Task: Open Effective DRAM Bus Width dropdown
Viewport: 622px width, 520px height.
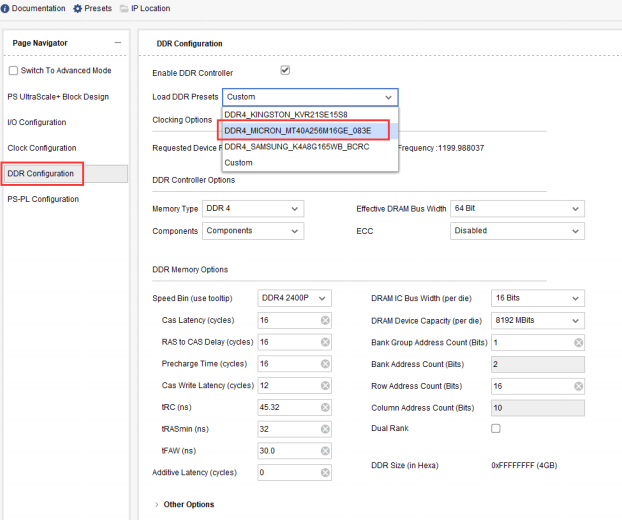Action: (517, 209)
